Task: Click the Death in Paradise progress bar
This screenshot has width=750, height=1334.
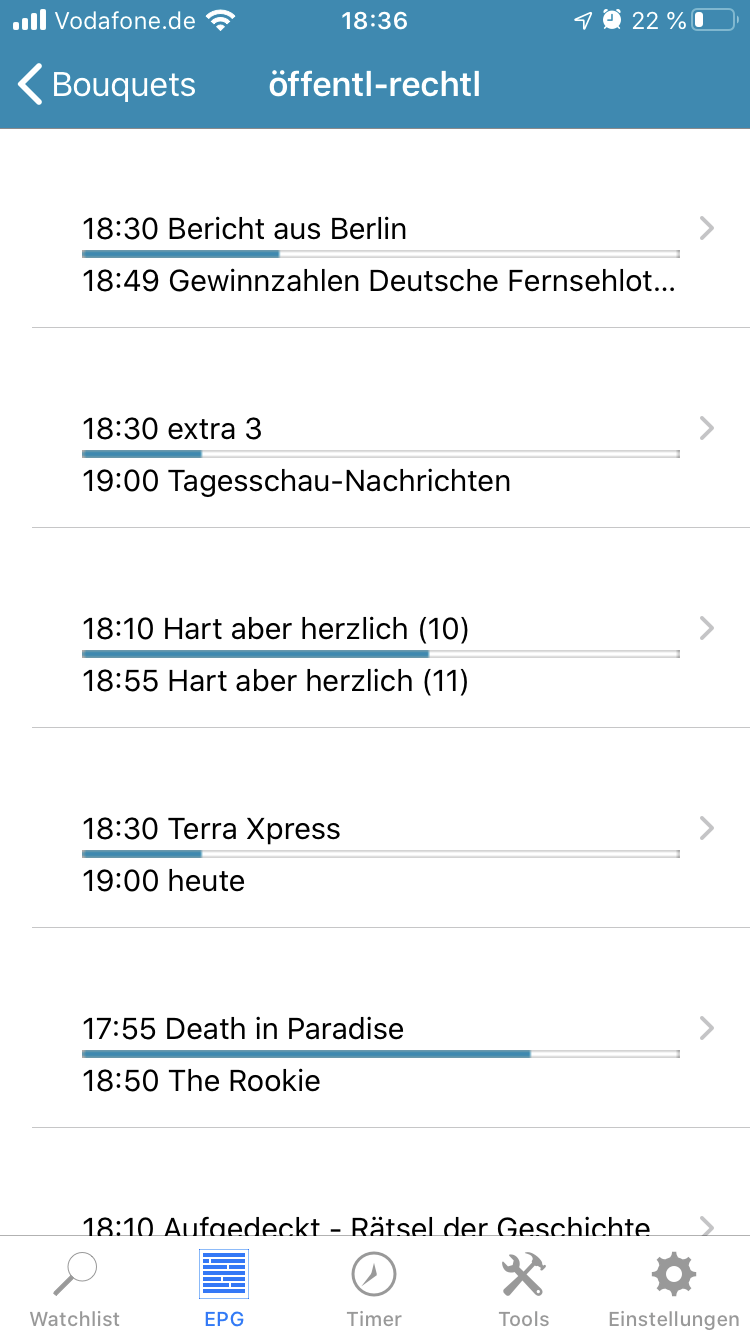Action: (380, 1053)
